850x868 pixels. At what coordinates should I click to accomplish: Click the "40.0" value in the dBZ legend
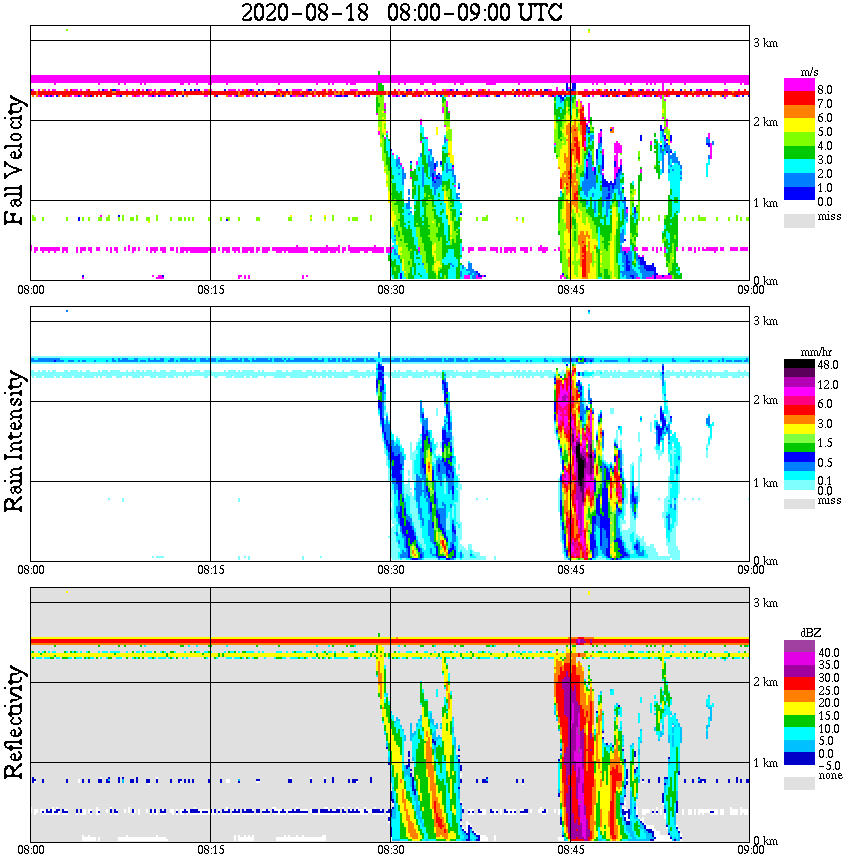[x=829, y=653]
